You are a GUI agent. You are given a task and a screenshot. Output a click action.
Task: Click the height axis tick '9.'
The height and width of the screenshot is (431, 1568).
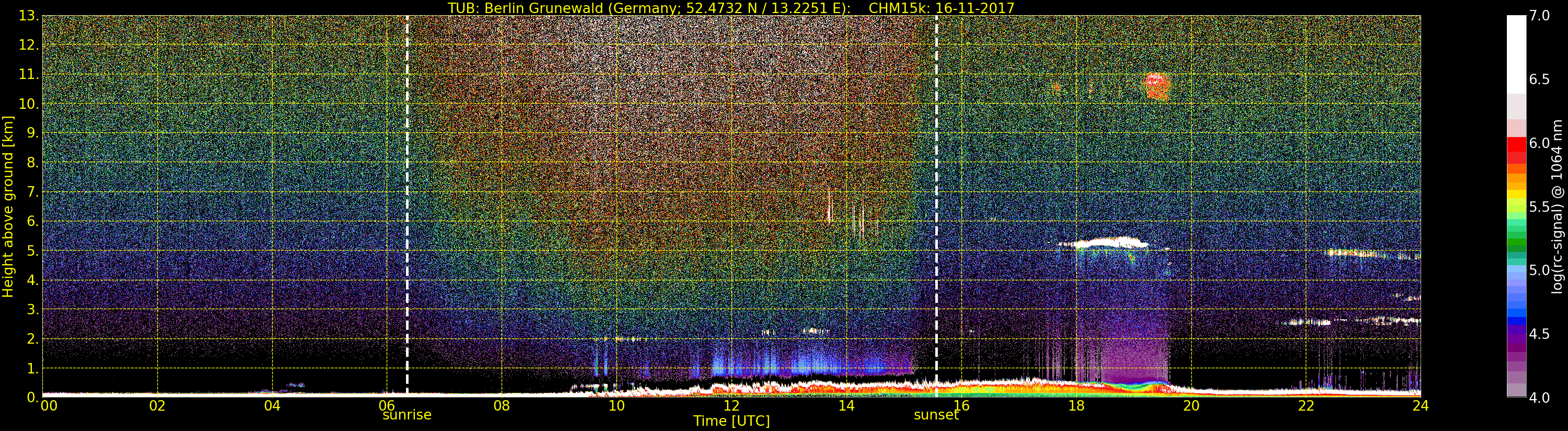pos(32,133)
